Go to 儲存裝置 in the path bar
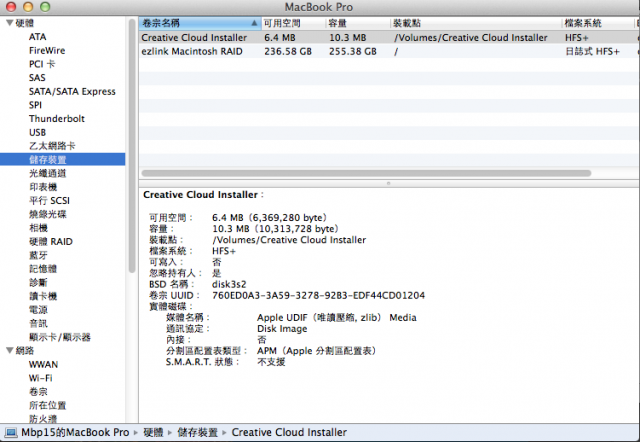The width and height of the screenshot is (640, 442). coord(198,432)
